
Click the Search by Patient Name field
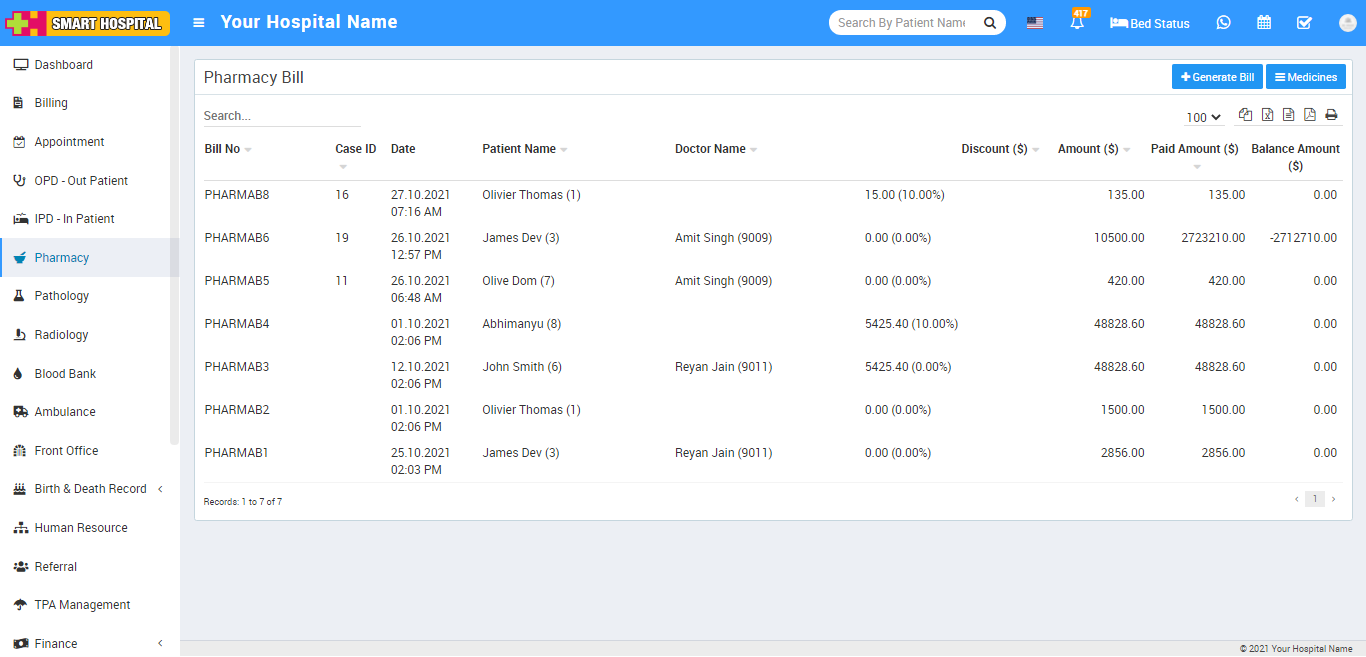[x=902, y=23]
